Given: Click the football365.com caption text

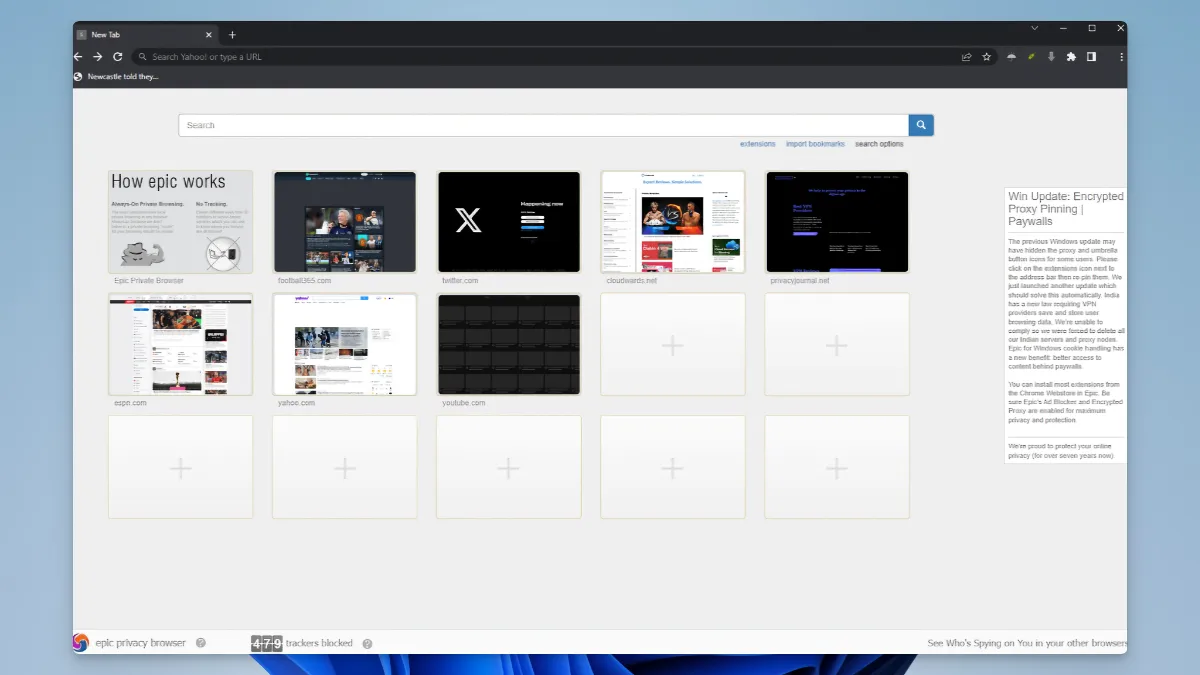Looking at the screenshot, I should [x=304, y=281].
